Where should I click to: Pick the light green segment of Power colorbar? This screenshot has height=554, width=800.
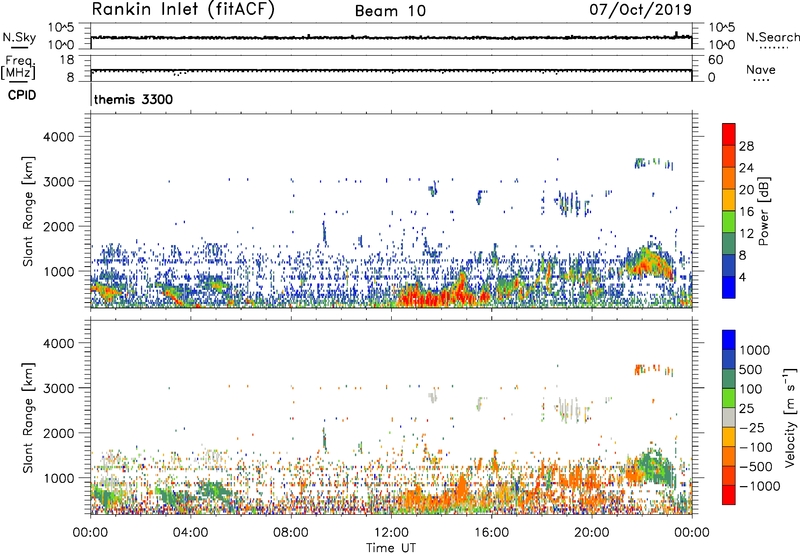coord(729,222)
